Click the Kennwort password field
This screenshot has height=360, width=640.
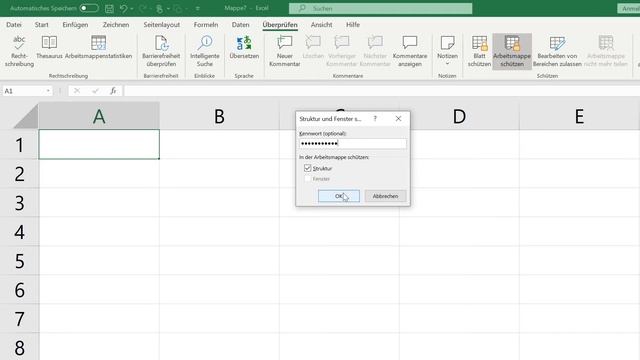pyautogui.click(x=353, y=143)
